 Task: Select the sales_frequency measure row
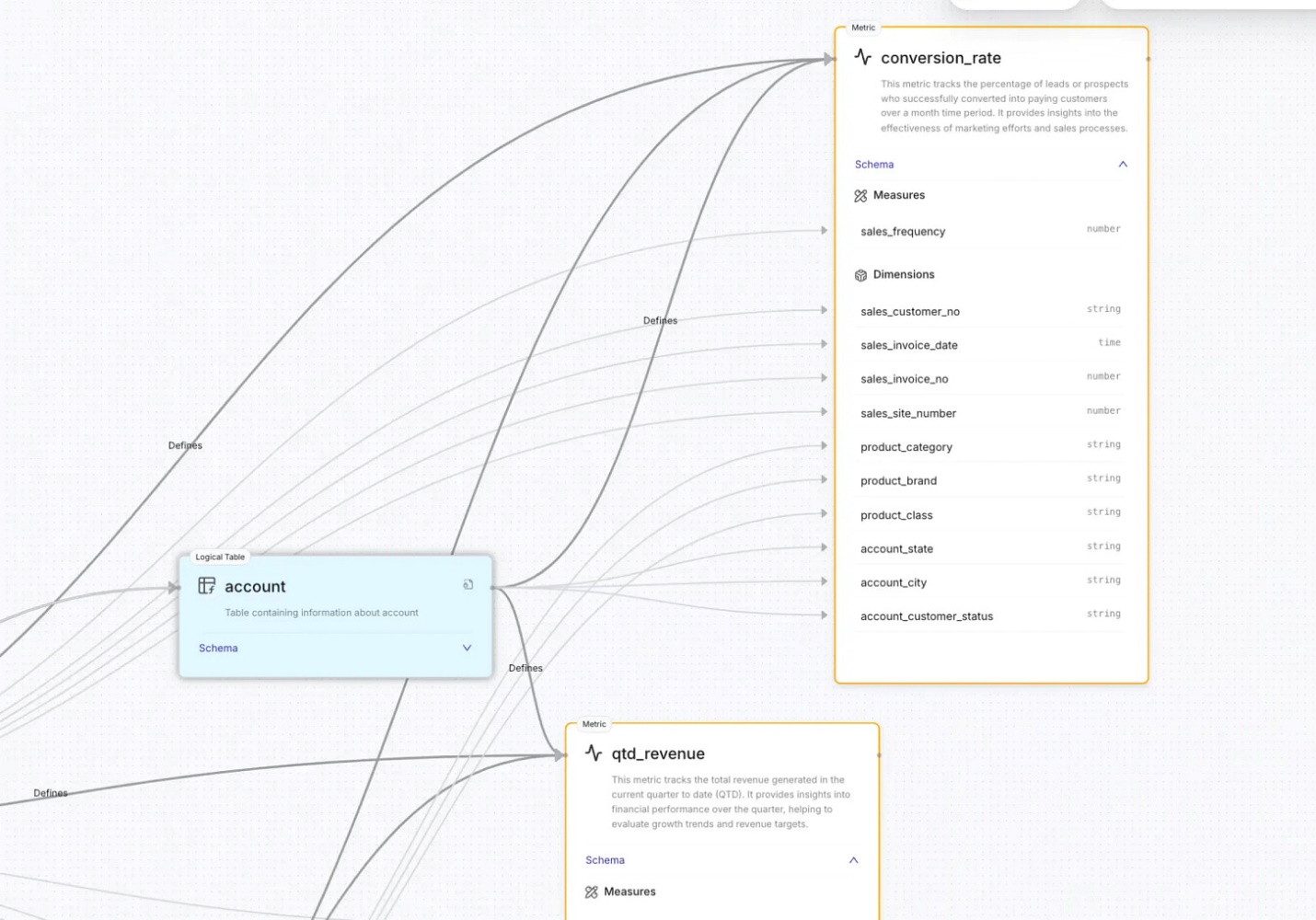pyautogui.click(x=991, y=232)
